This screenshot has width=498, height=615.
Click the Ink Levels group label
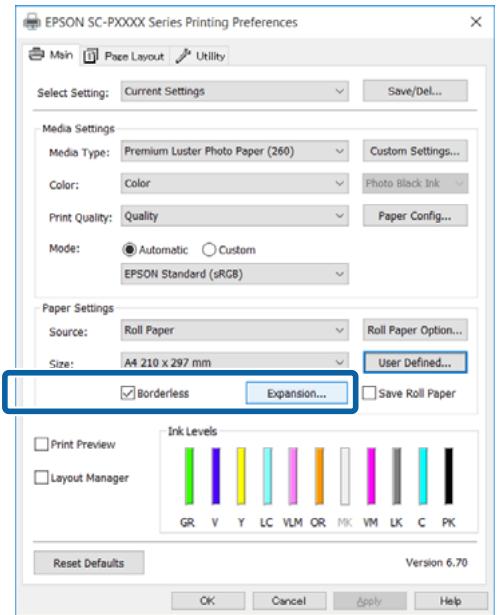(193, 431)
